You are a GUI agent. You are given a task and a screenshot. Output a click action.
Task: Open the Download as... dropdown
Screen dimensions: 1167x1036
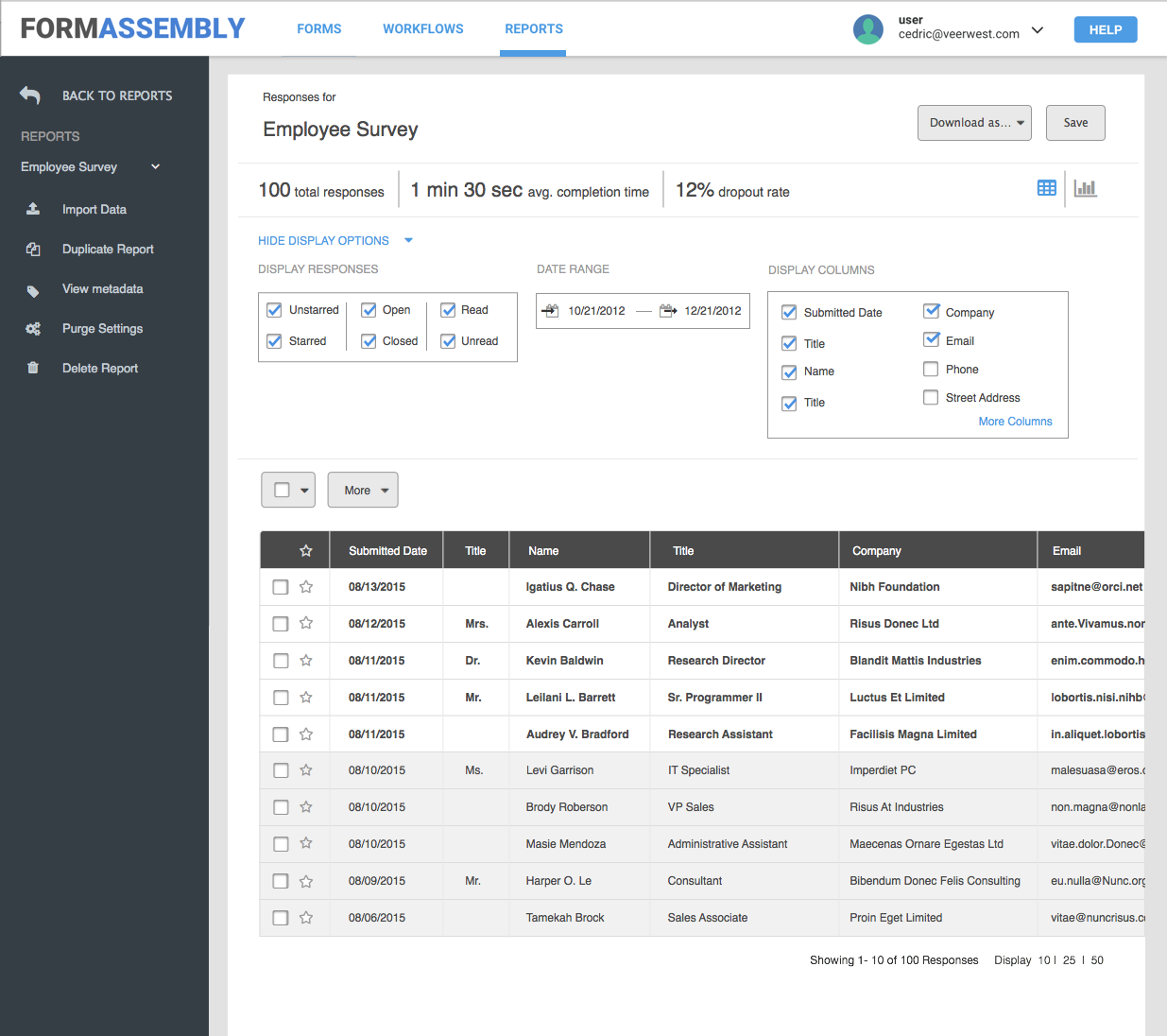coord(974,123)
